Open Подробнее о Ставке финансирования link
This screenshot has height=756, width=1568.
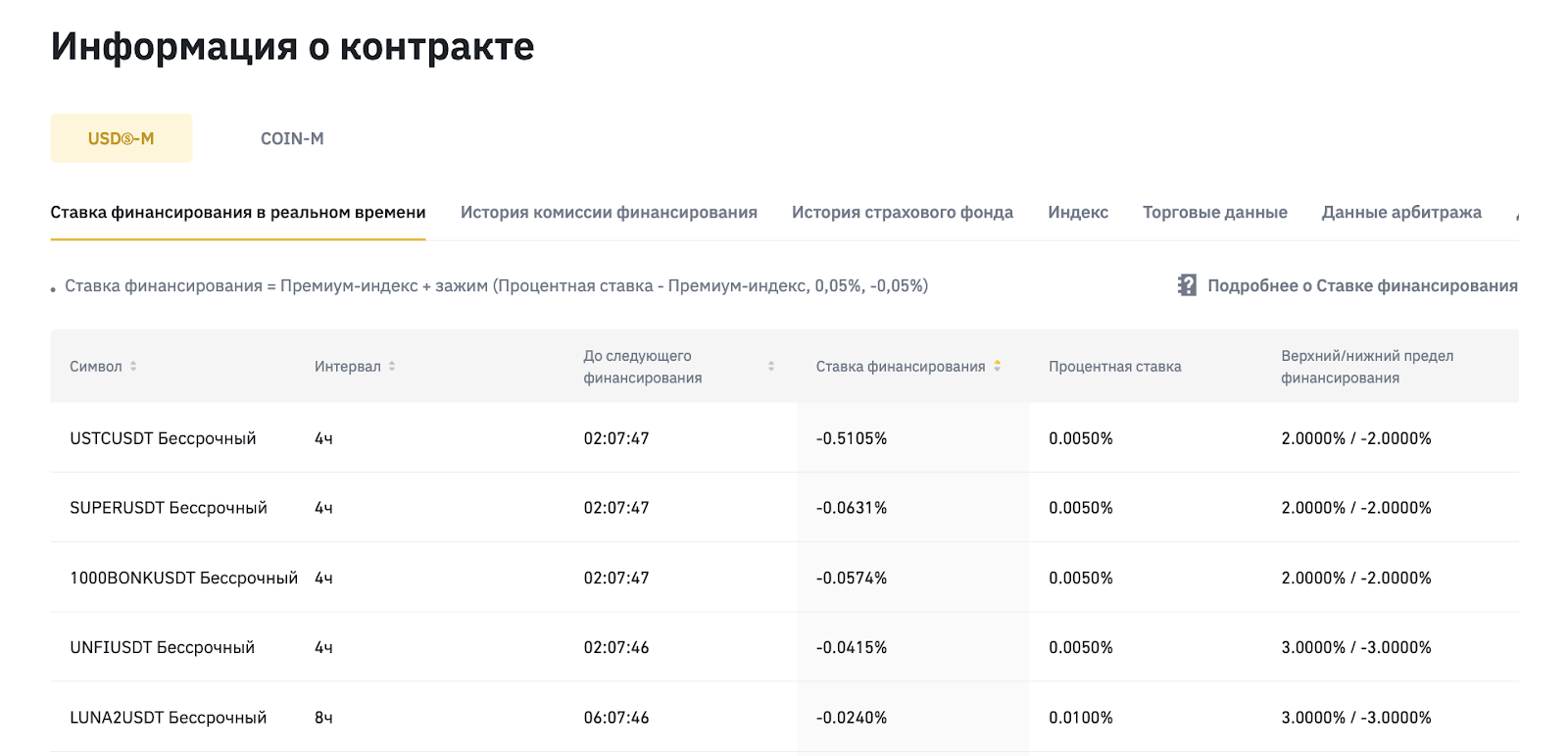click(x=1361, y=285)
